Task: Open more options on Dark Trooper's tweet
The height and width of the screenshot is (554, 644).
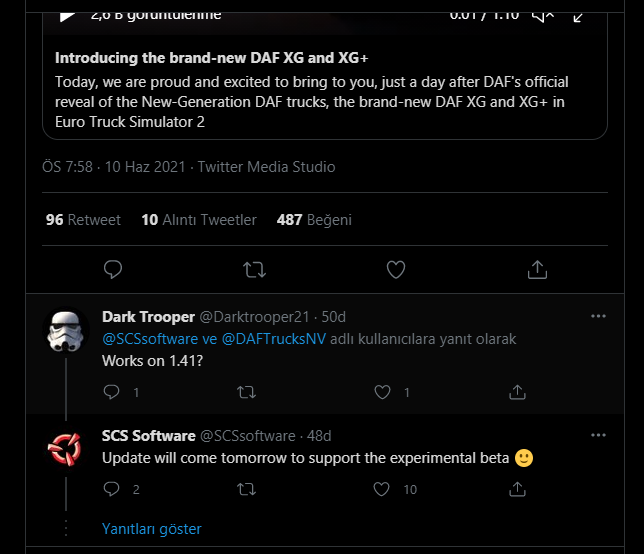Action: point(598,316)
